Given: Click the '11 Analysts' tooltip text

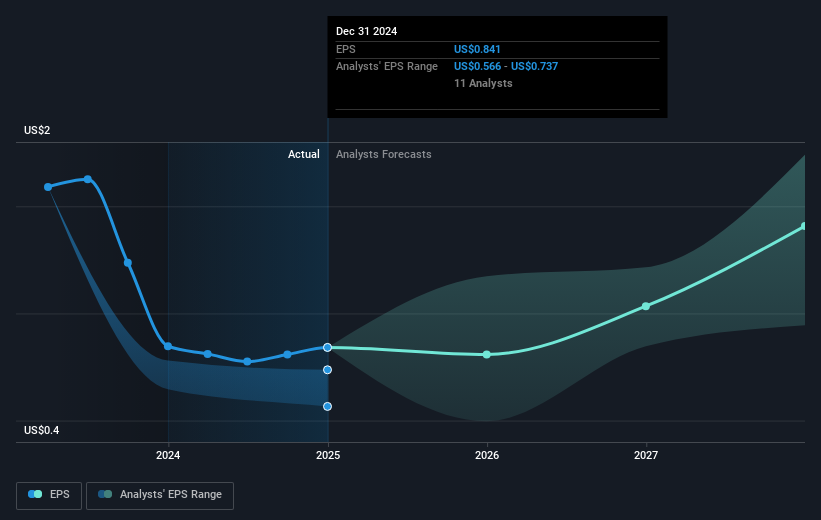Looking at the screenshot, I should point(483,83).
